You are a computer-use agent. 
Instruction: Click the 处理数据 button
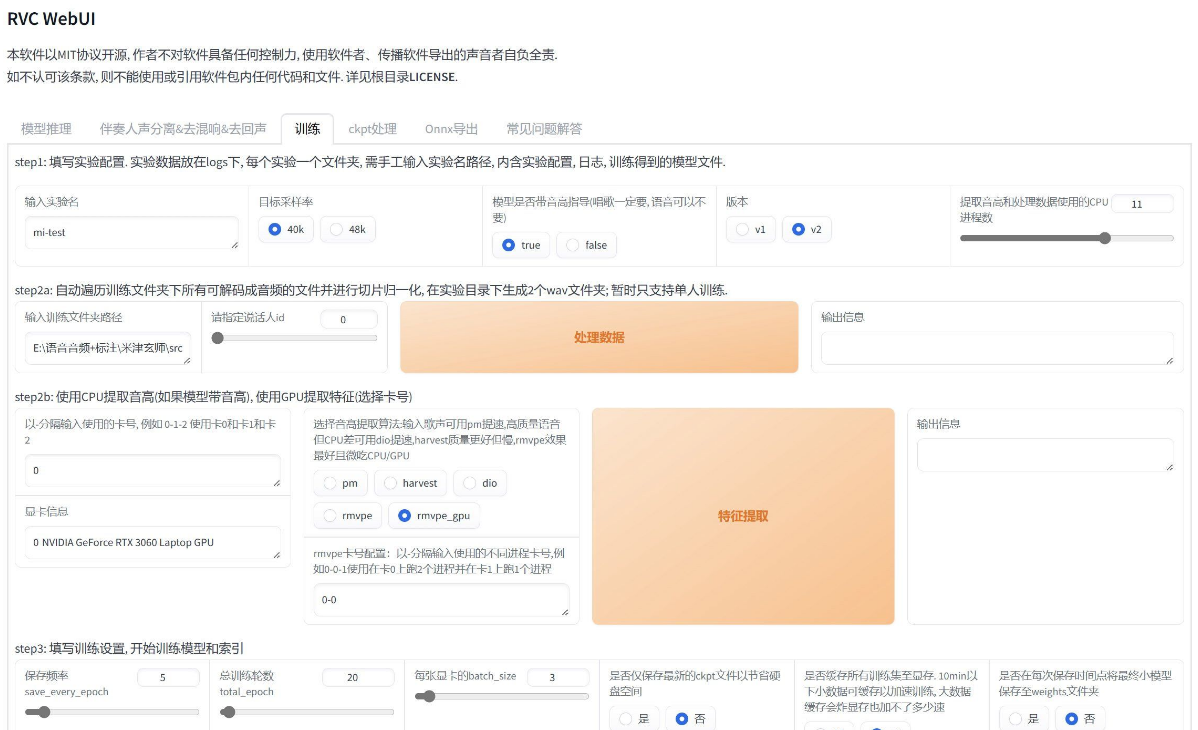point(599,337)
